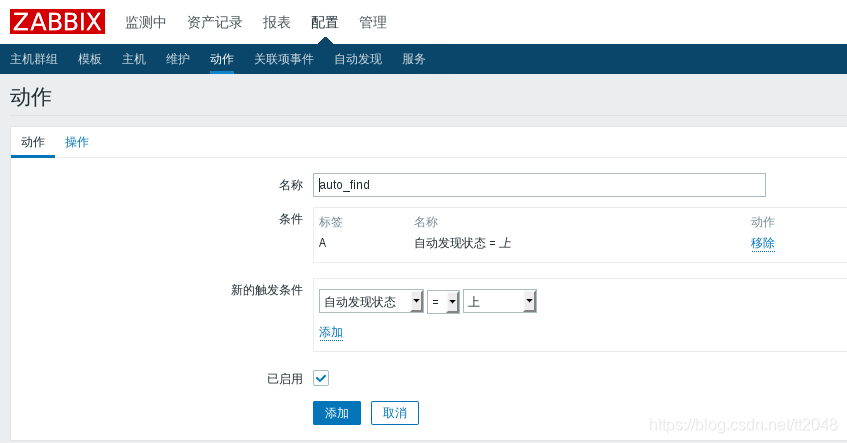The width and height of the screenshot is (847, 443).
Task: Switch to the 操作 form tab
Action: (77, 142)
